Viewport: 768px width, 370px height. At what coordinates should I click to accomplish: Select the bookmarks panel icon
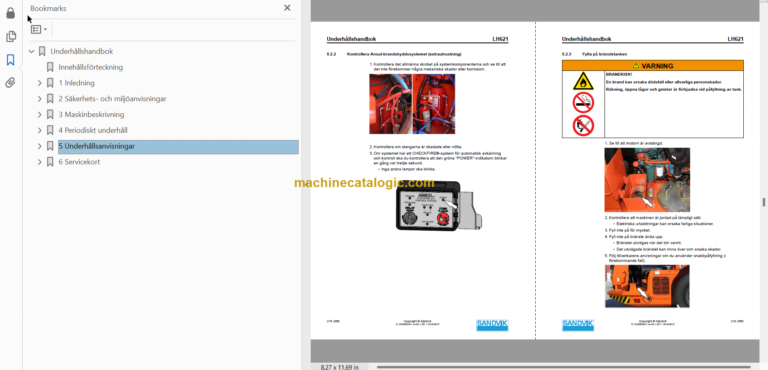[x=10, y=60]
